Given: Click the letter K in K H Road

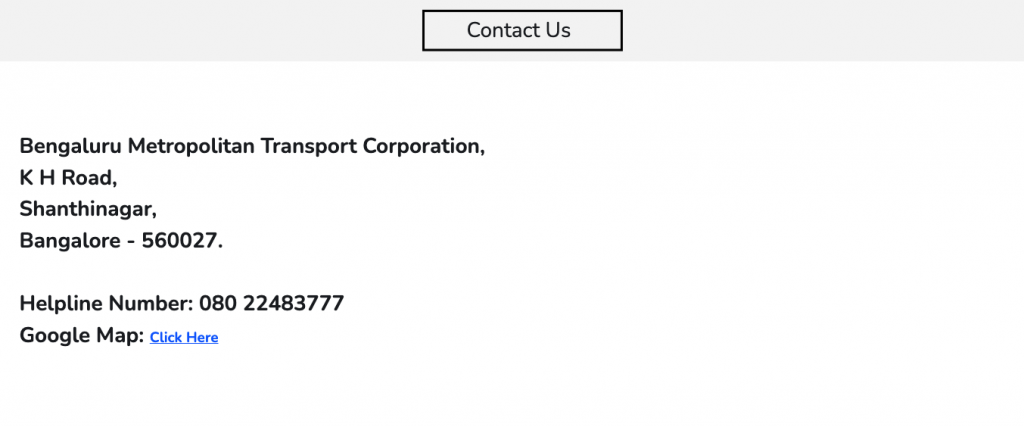Looking at the screenshot, I should click(x=27, y=178).
